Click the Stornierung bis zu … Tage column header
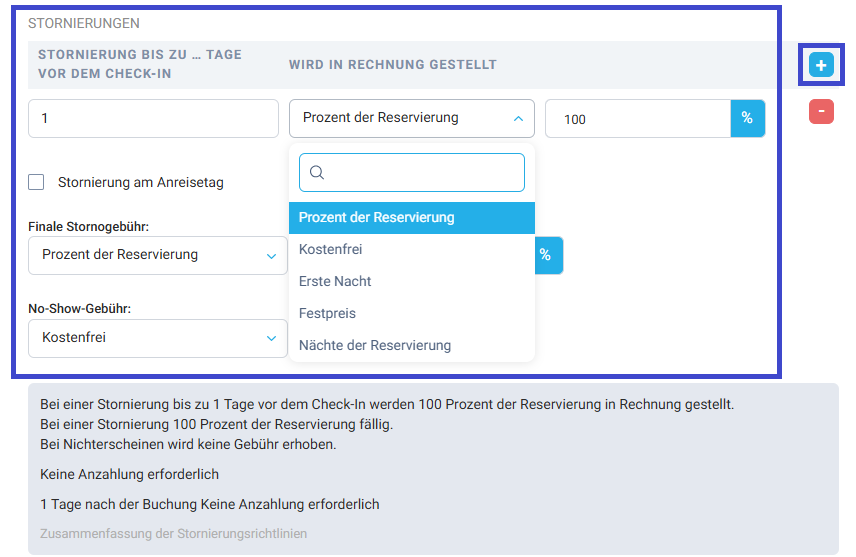The height and width of the screenshot is (557, 856). tap(140, 64)
